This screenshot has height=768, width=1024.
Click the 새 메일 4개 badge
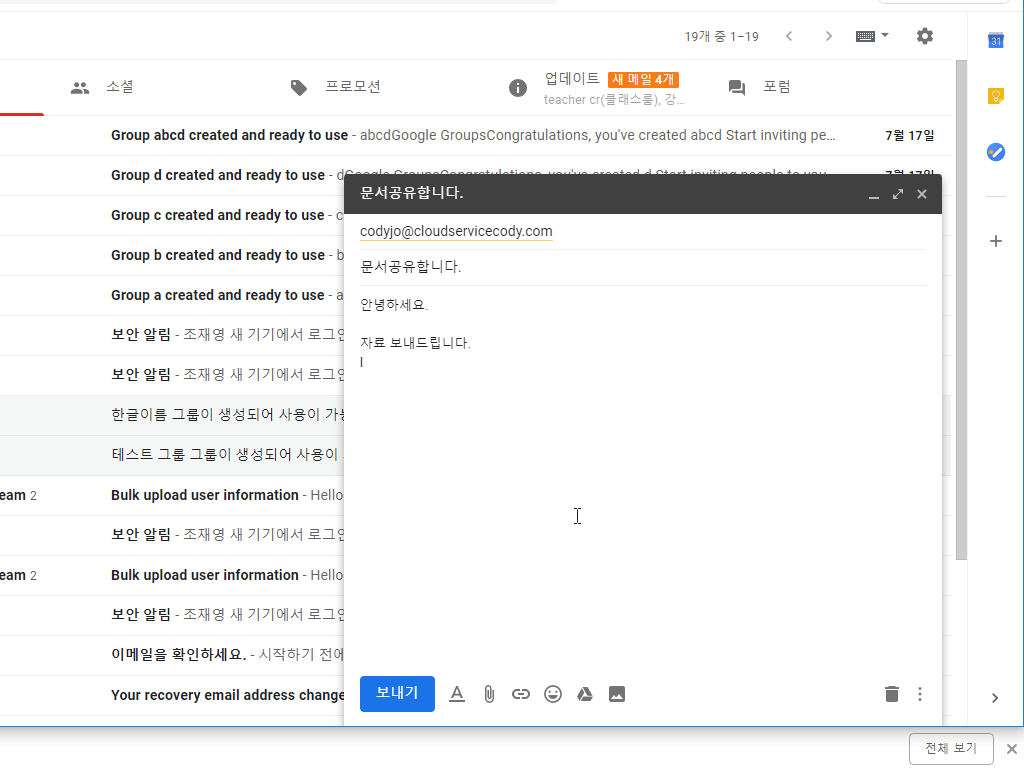(x=643, y=80)
